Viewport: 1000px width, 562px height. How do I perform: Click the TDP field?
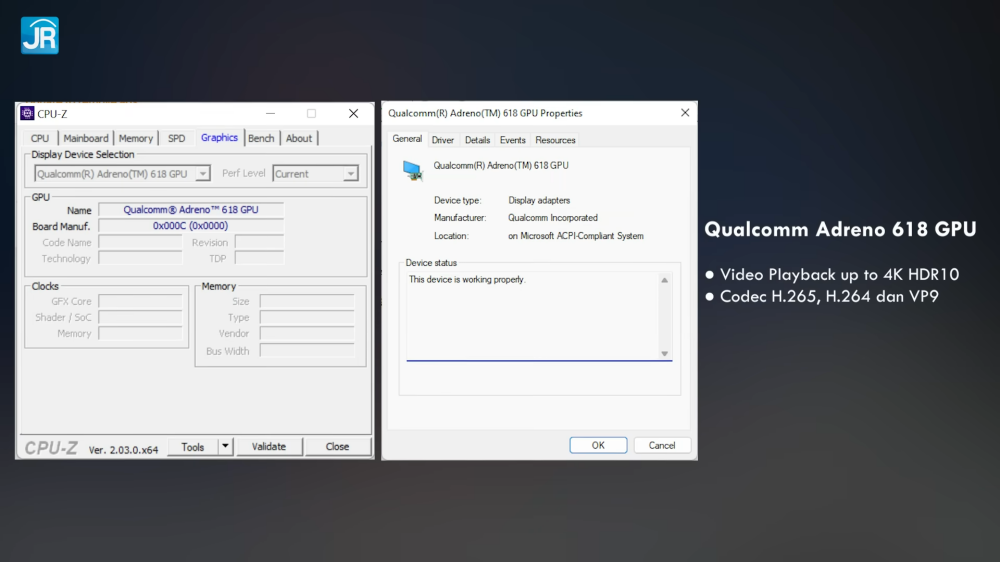[x=259, y=258]
